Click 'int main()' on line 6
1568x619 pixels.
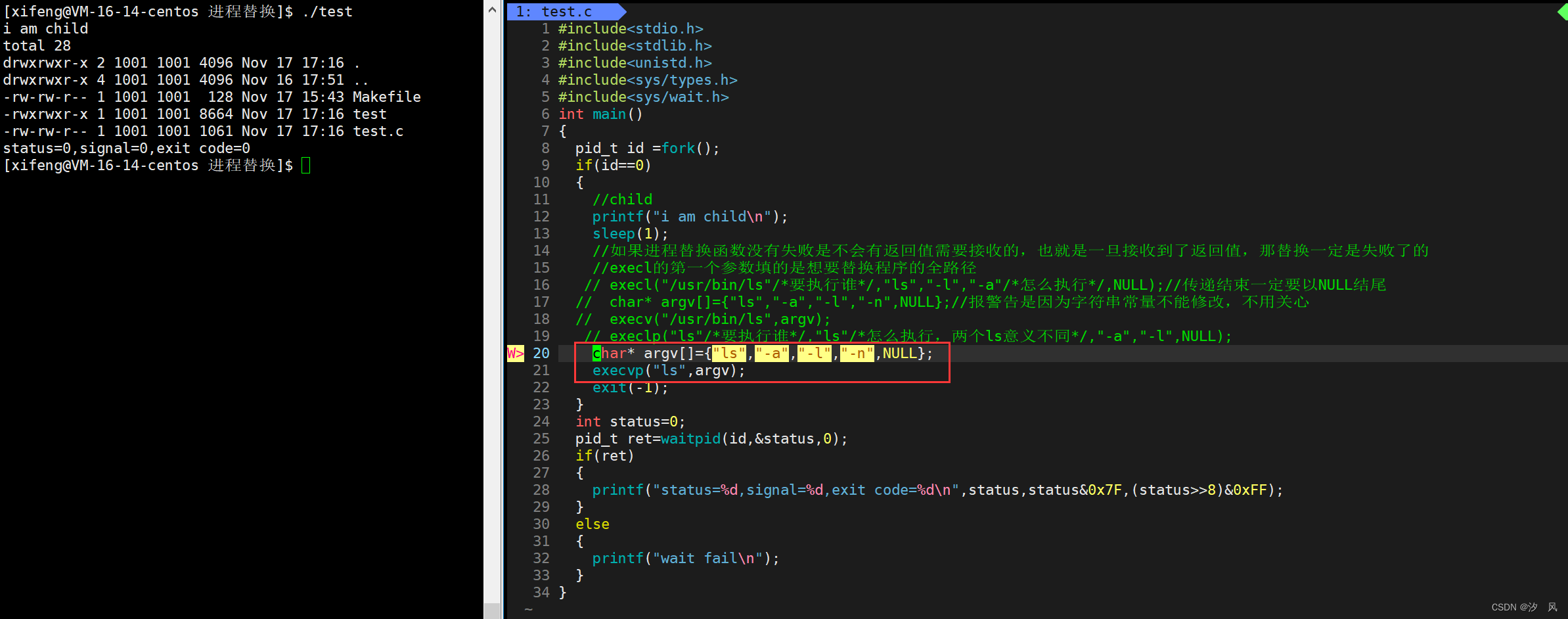click(600, 114)
